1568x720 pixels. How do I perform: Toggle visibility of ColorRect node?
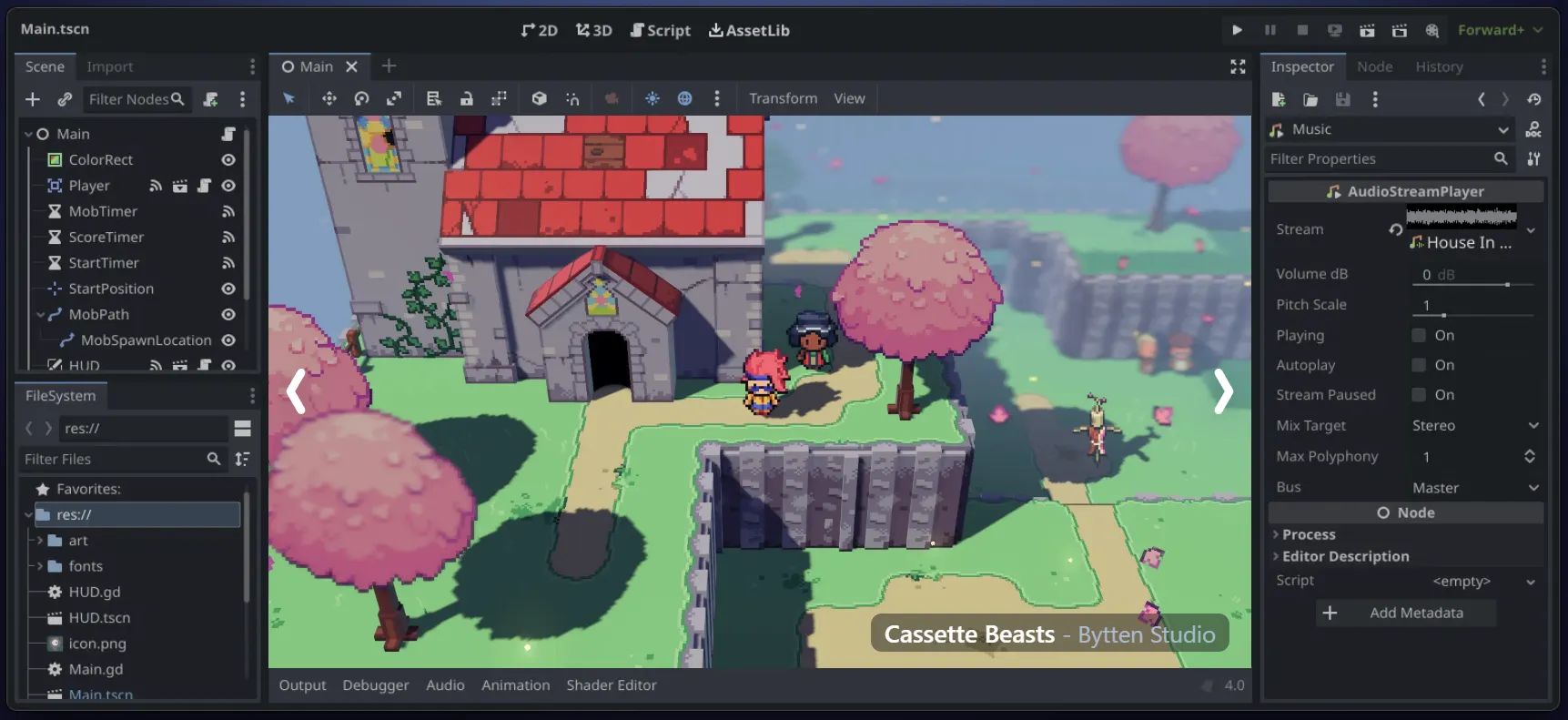(x=228, y=159)
